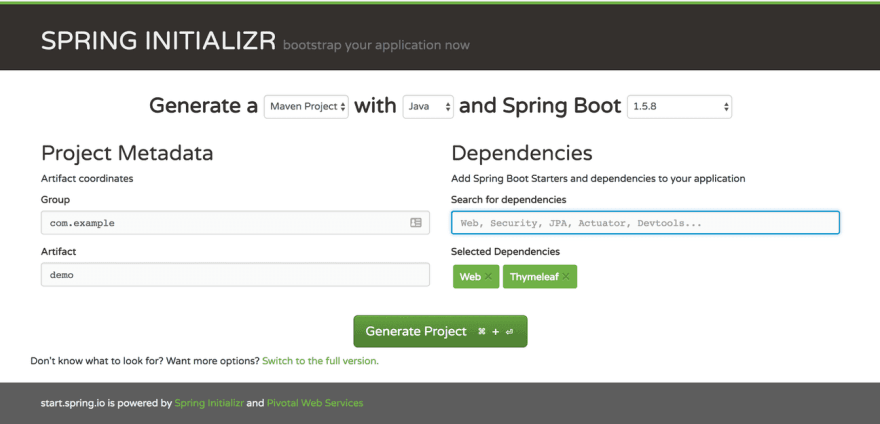The width and height of the screenshot is (880, 424).
Task: Click the Dependencies heading
Action: pyautogui.click(x=521, y=153)
